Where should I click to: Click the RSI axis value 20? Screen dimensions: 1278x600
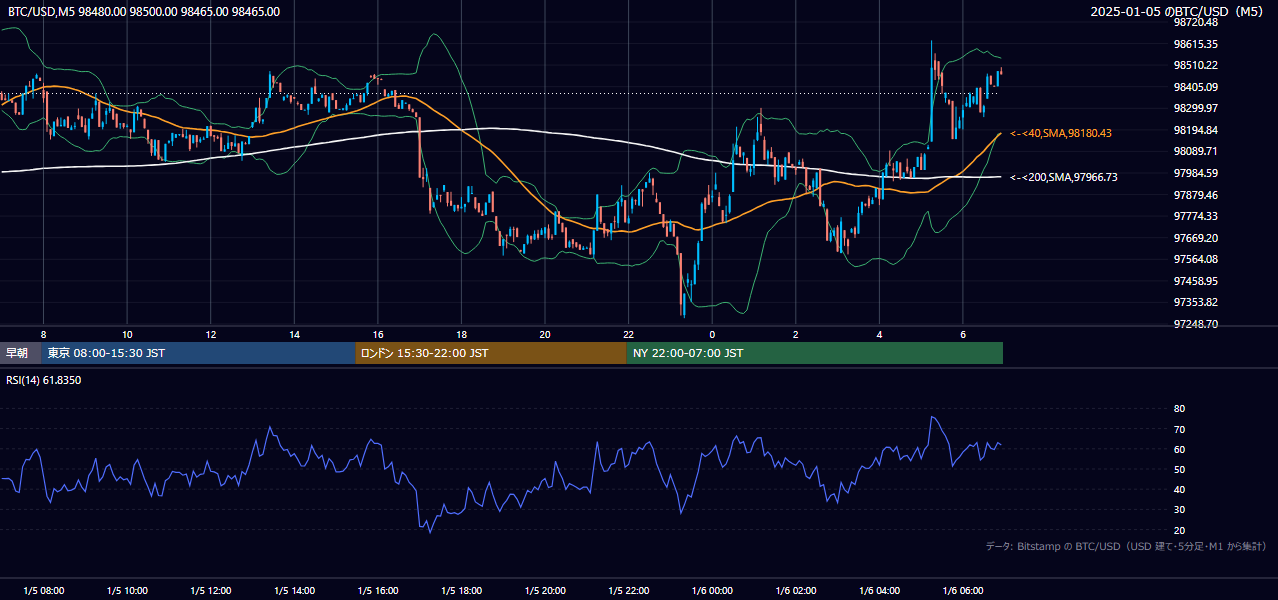1179,530
